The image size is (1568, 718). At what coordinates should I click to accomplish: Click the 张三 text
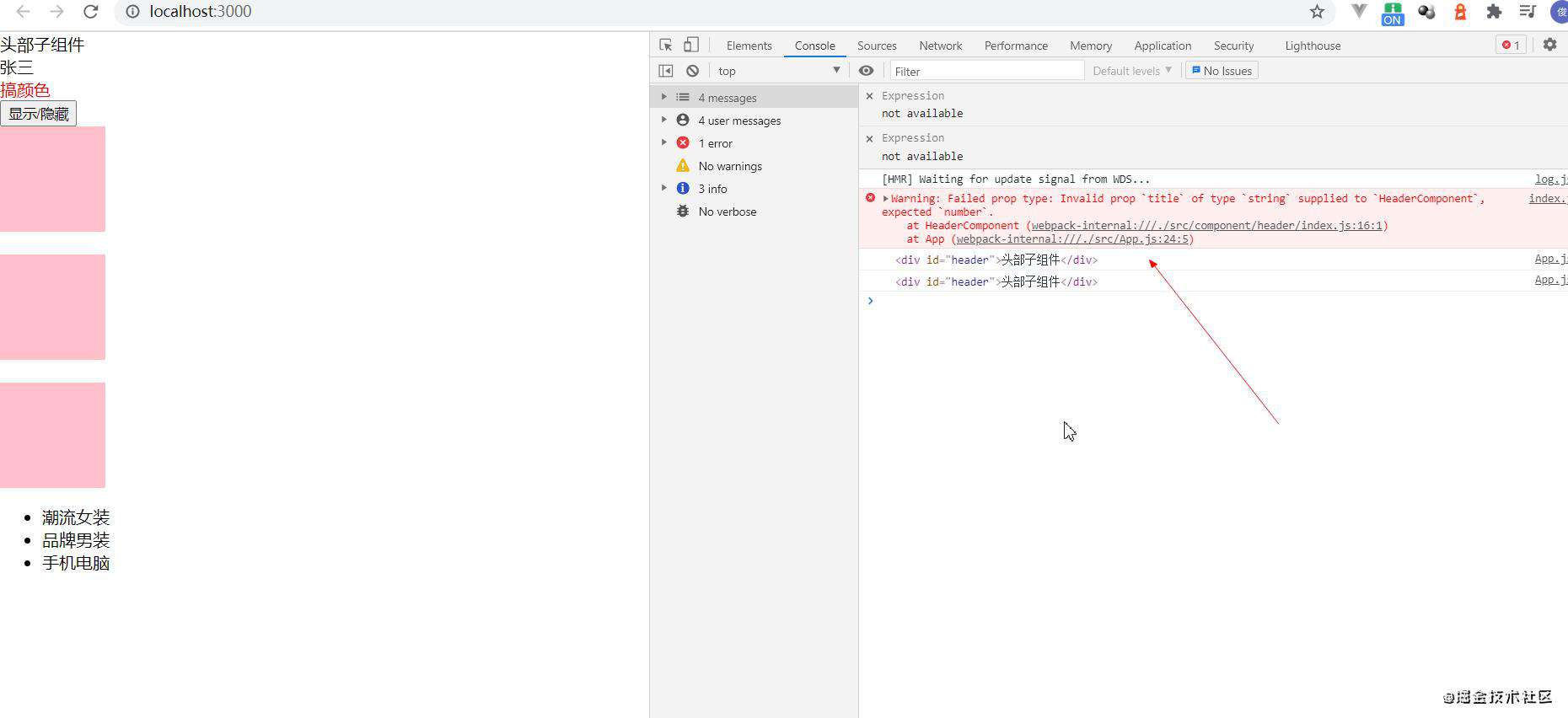point(17,67)
